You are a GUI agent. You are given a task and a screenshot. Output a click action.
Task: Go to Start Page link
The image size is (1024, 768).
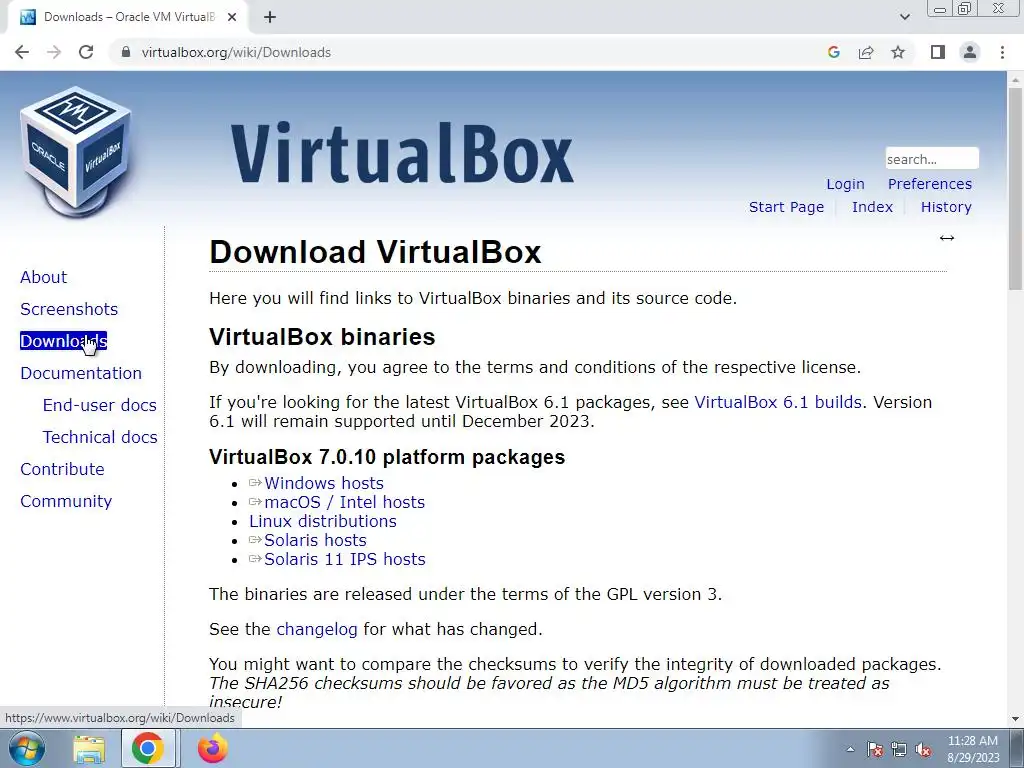(786, 207)
